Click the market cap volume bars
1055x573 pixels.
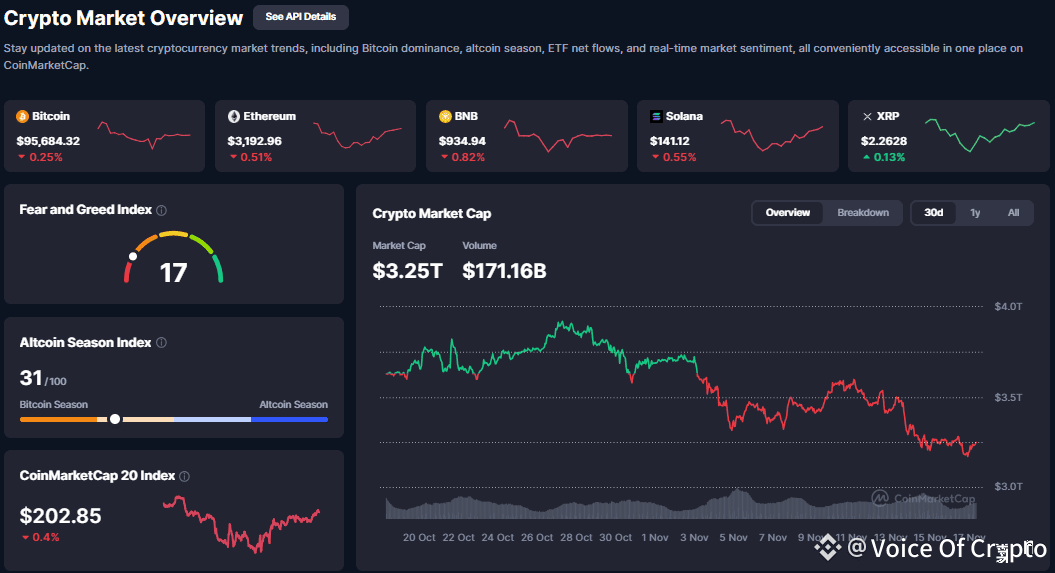click(680, 505)
